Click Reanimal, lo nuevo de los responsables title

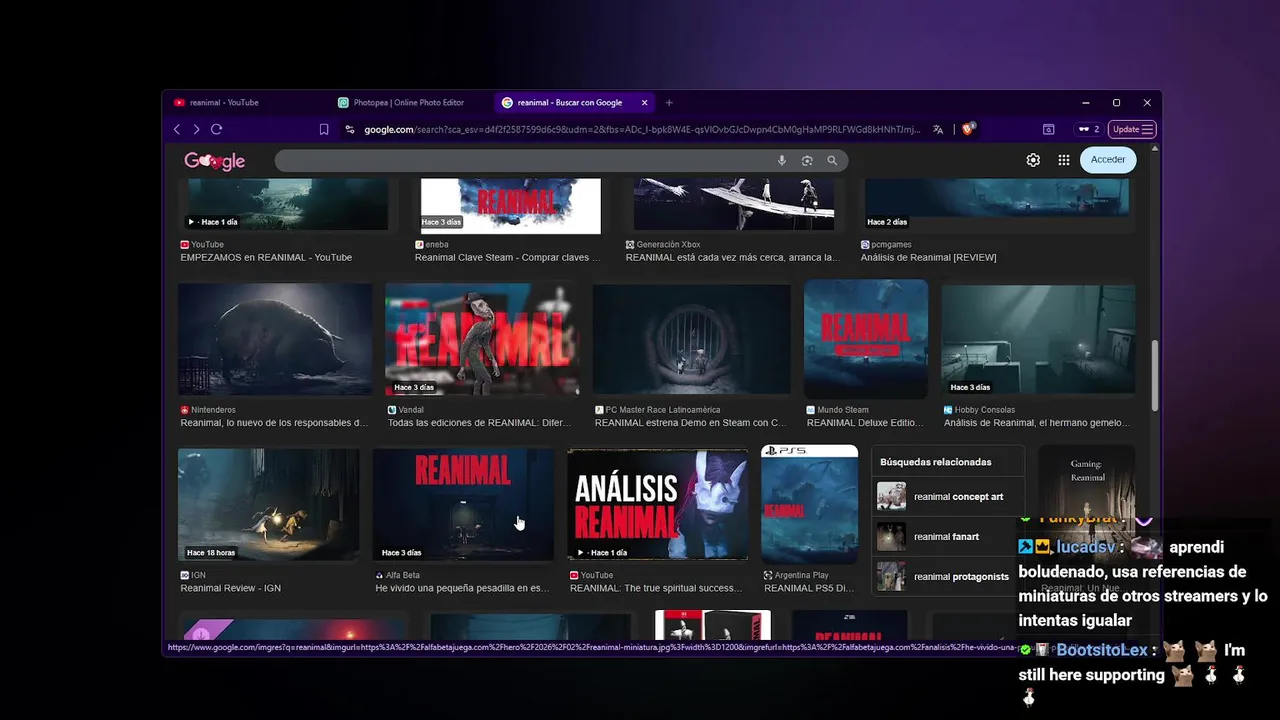274,422
